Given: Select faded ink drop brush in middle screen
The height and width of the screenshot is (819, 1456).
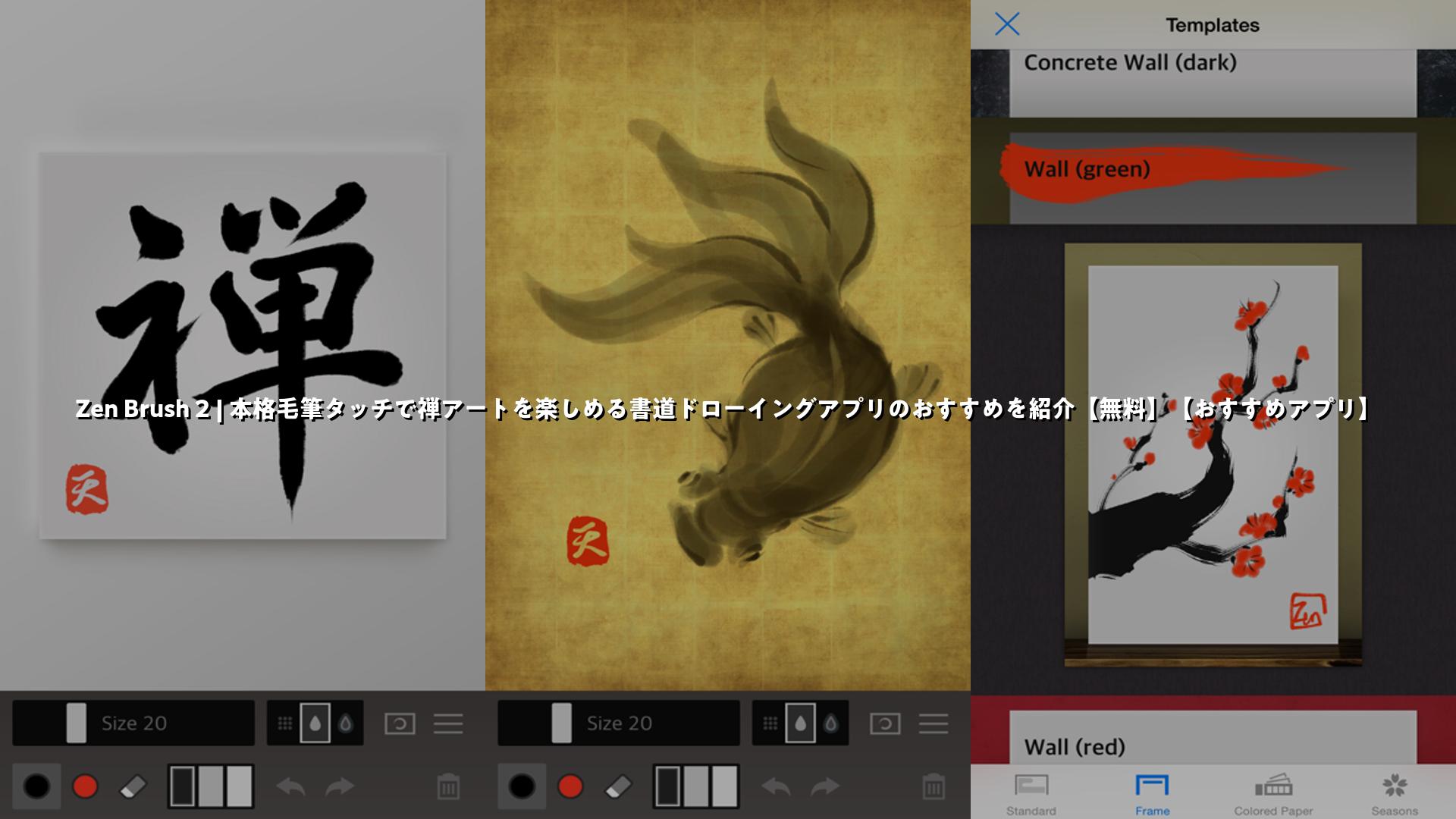Looking at the screenshot, I should (x=831, y=723).
